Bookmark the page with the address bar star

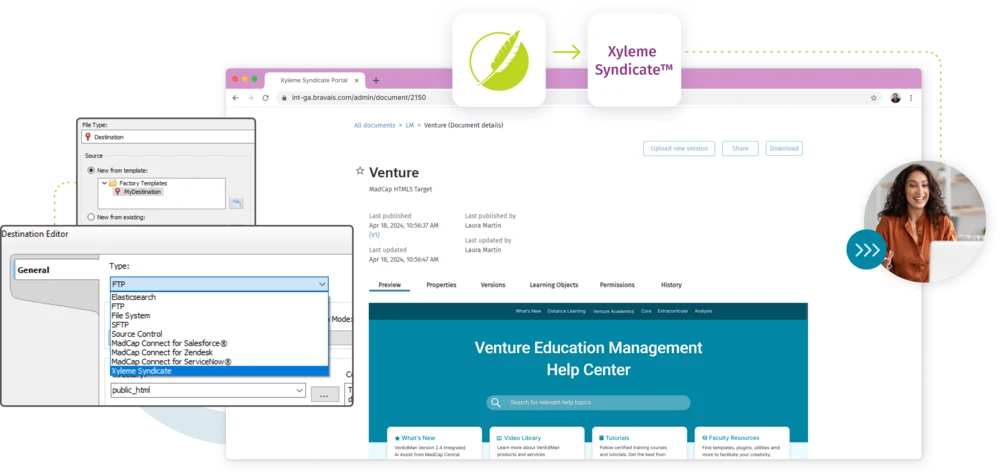pyautogui.click(x=874, y=98)
